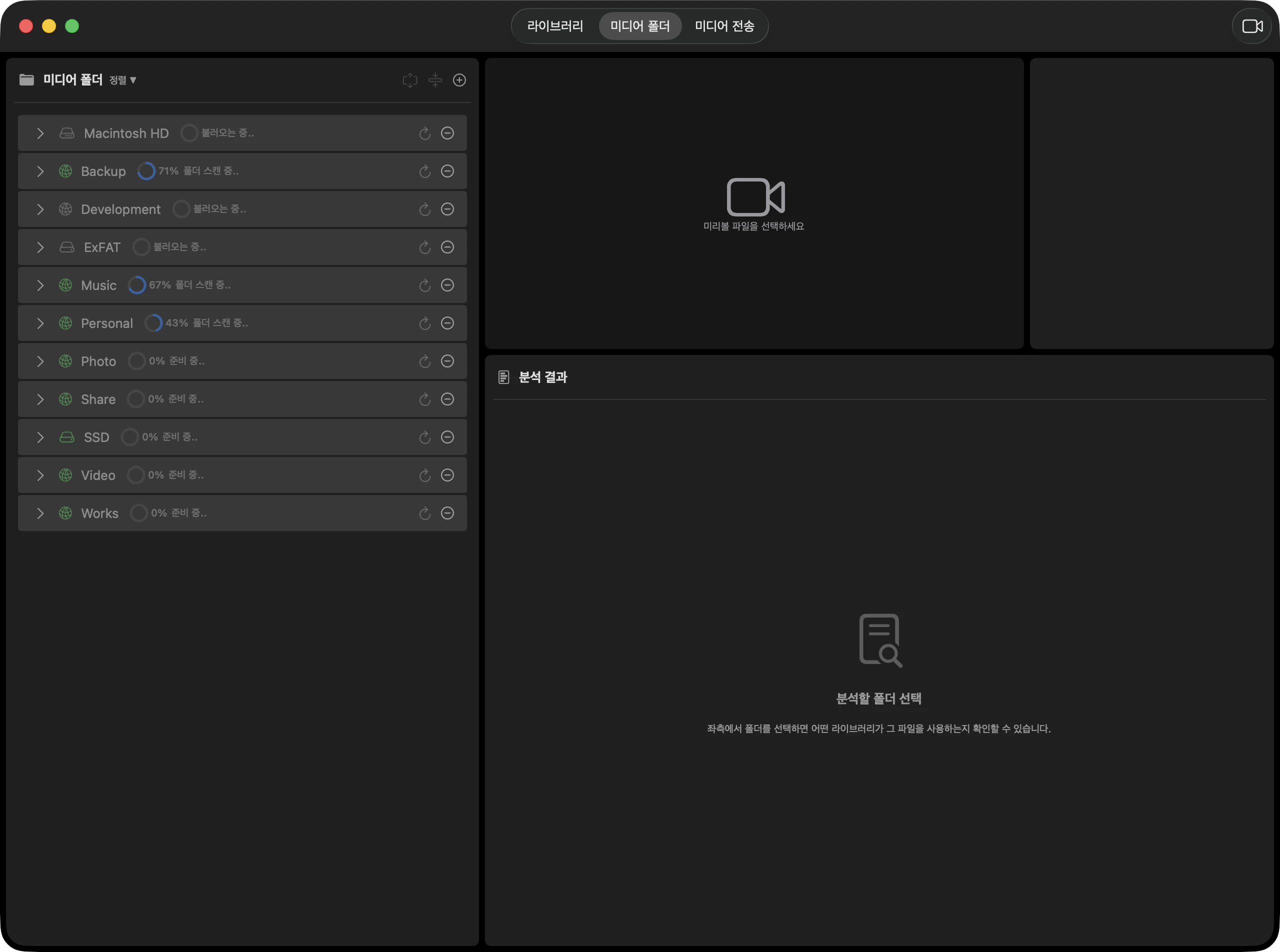Click the preview pane camera placeholder
Screen dimensions: 1280x952
[x=755, y=197]
